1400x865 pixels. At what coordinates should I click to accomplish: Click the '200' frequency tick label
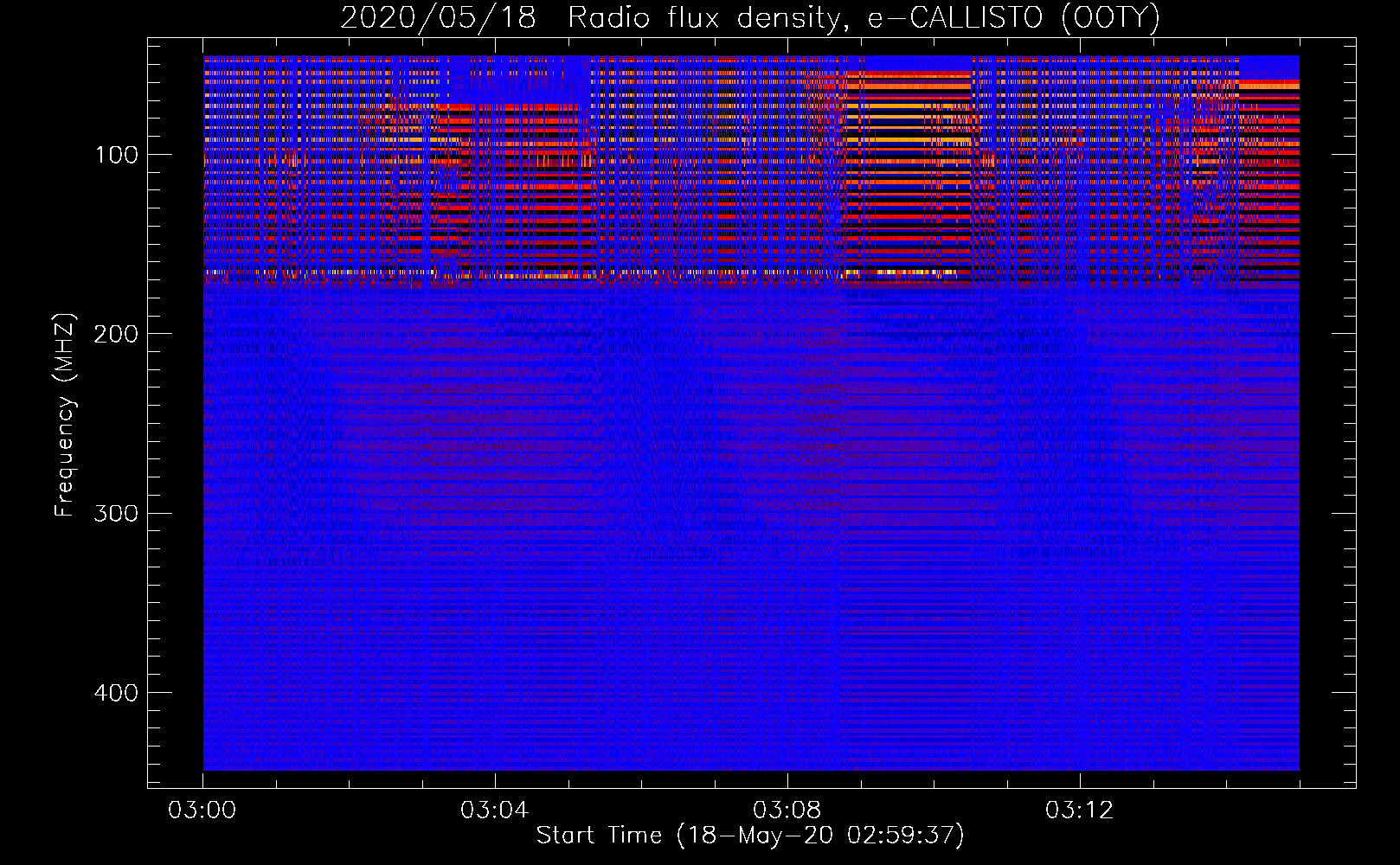tap(116, 334)
